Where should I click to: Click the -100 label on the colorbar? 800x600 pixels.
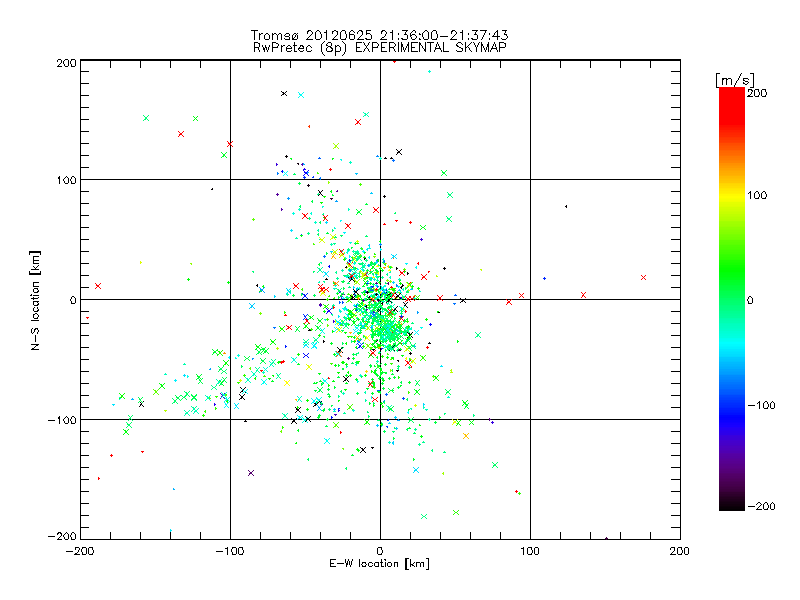tap(761, 405)
